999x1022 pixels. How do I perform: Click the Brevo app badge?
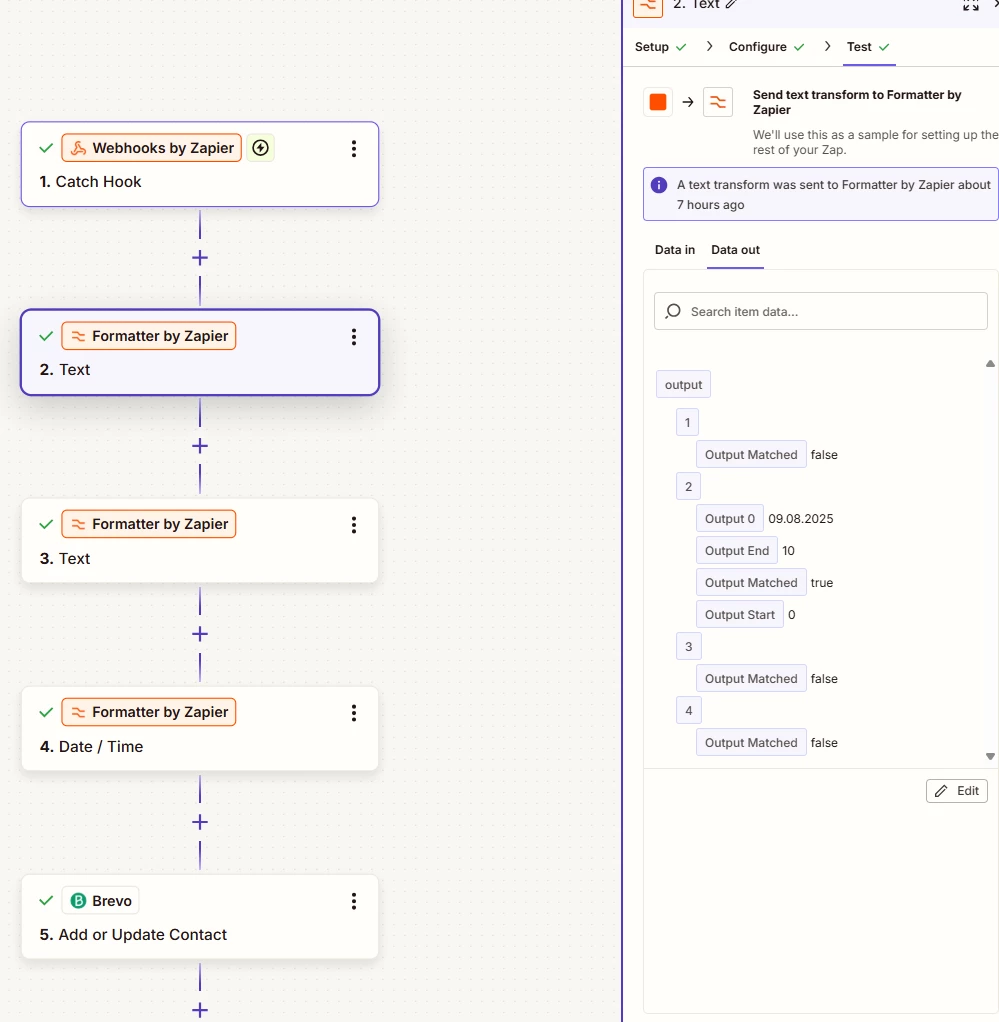tap(100, 901)
